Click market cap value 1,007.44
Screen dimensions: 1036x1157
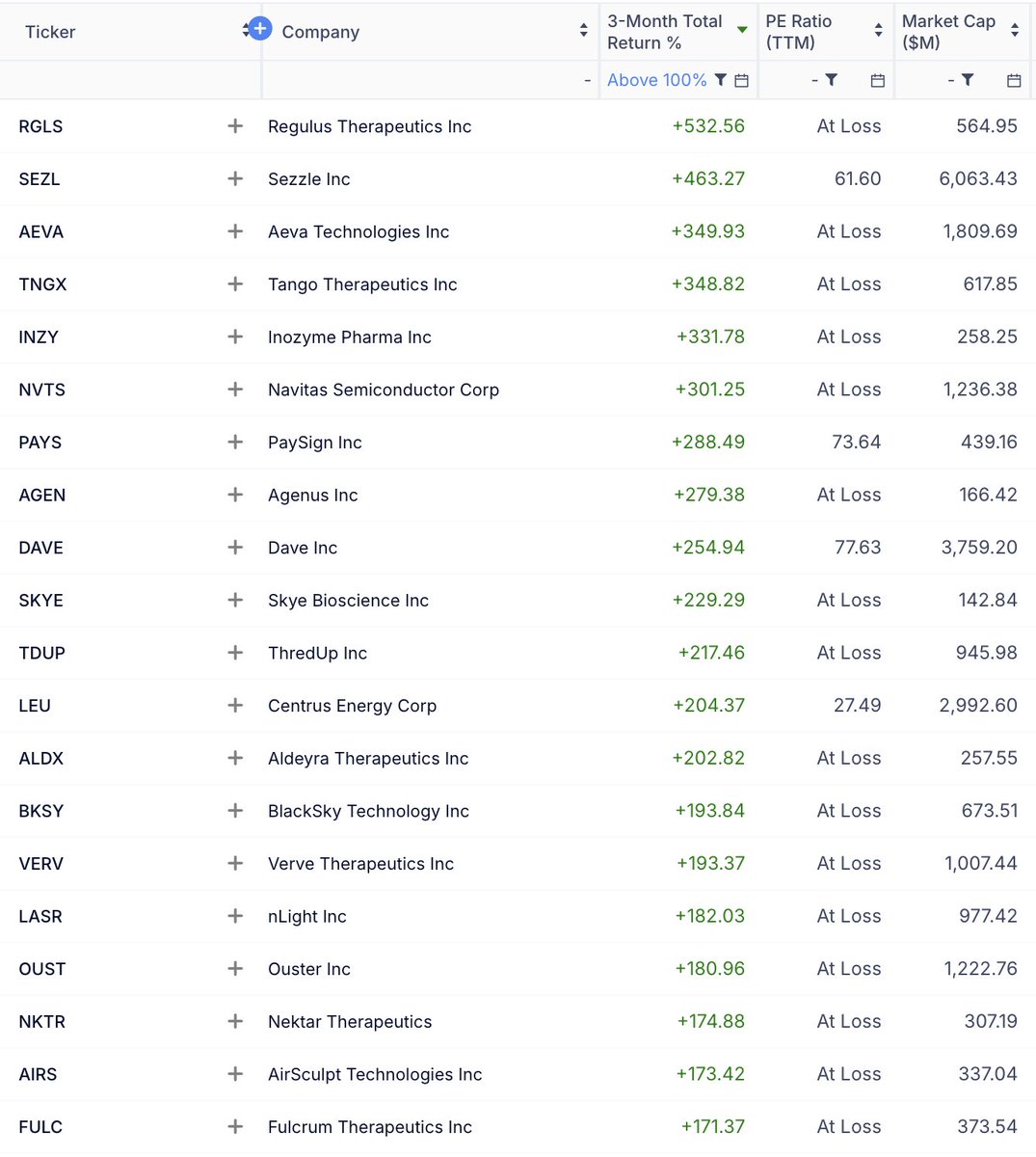tap(981, 863)
